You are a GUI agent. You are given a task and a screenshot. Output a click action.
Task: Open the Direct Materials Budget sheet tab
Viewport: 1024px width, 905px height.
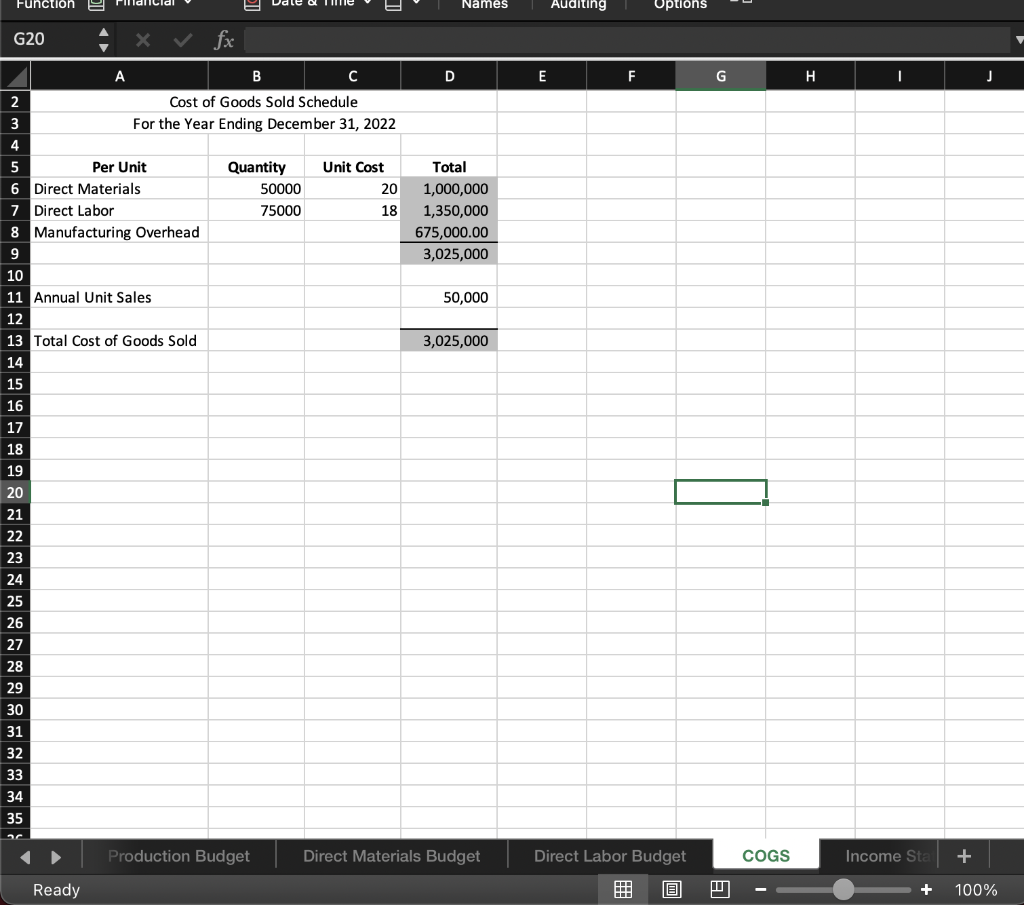(391, 856)
